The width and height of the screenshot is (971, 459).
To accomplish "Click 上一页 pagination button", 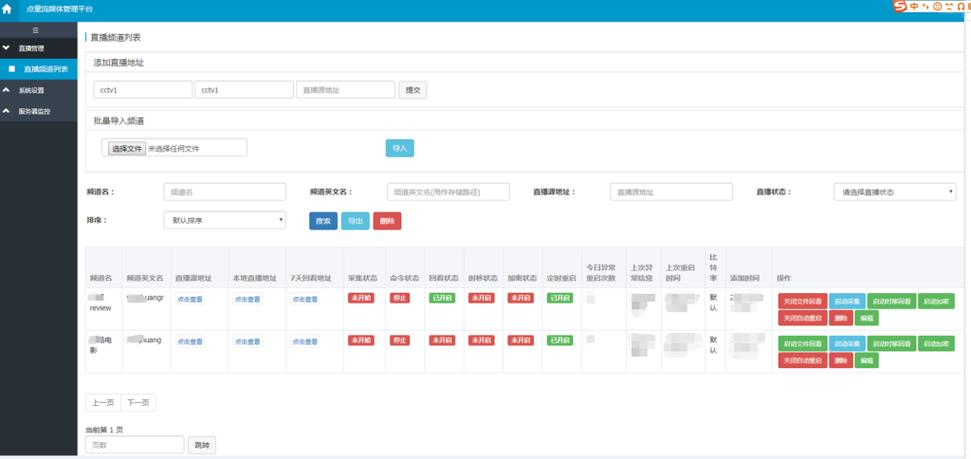I will coord(103,403).
